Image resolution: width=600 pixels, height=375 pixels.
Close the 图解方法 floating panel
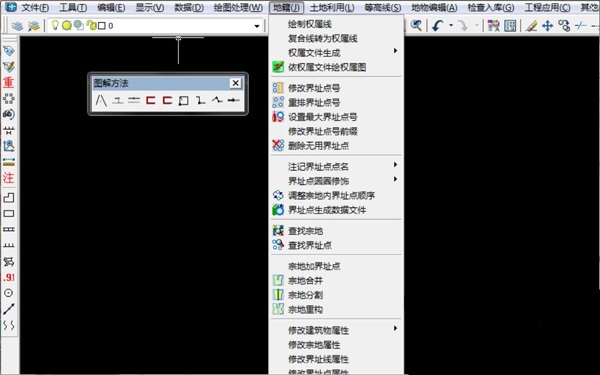pyautogui.click(x=236, y=83)
